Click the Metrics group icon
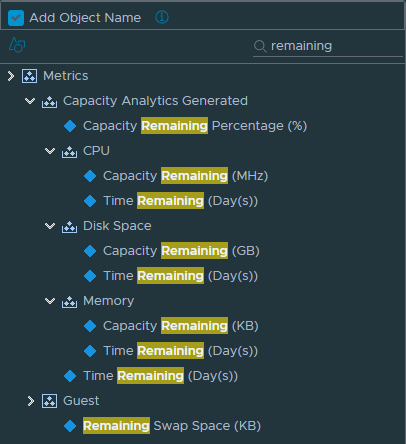 pos(30,76)
